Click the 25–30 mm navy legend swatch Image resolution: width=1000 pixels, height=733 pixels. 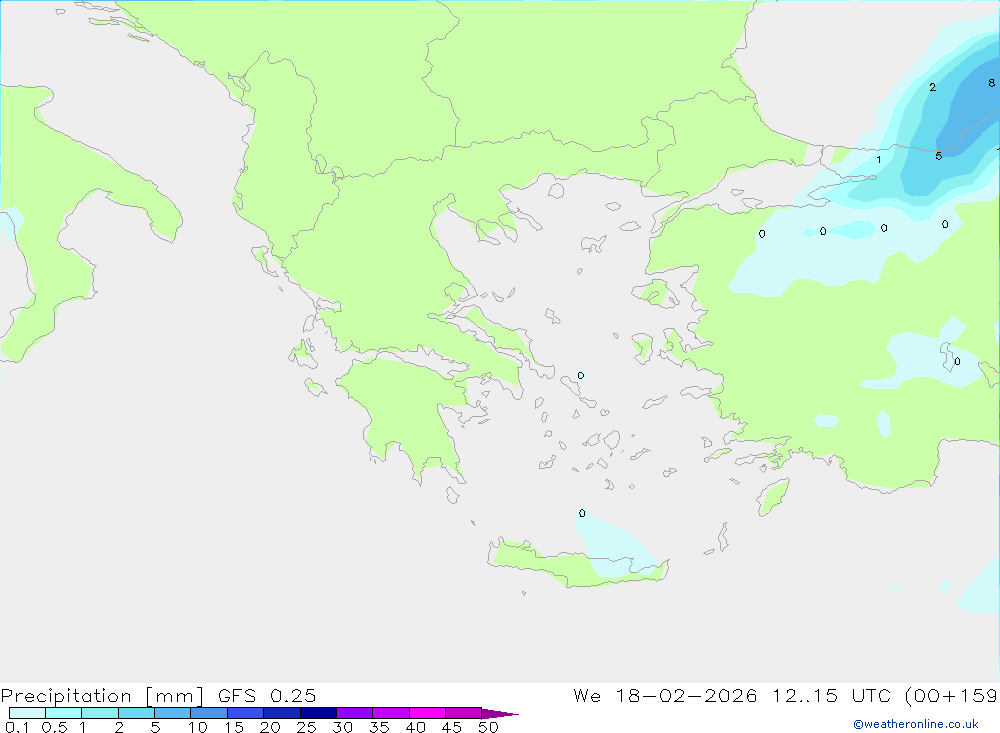pyautogui.click(x=318, y=713)
